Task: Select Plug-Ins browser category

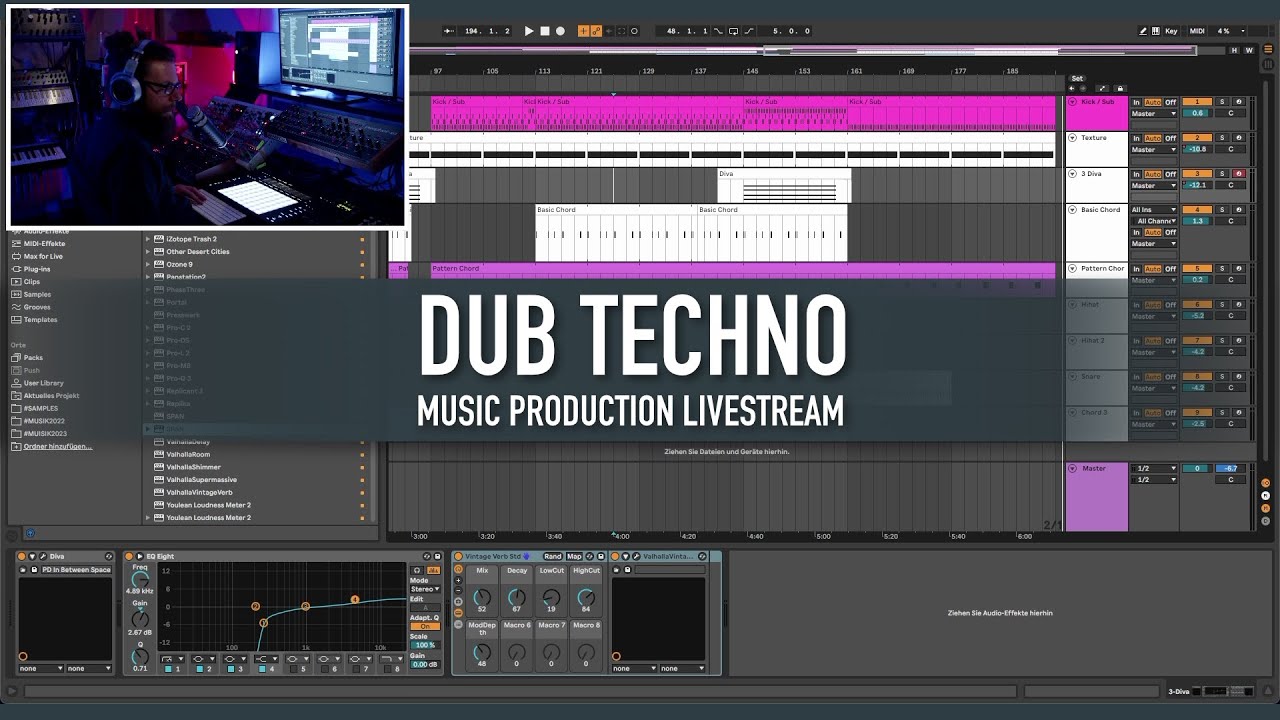Action: pos(37,269)
